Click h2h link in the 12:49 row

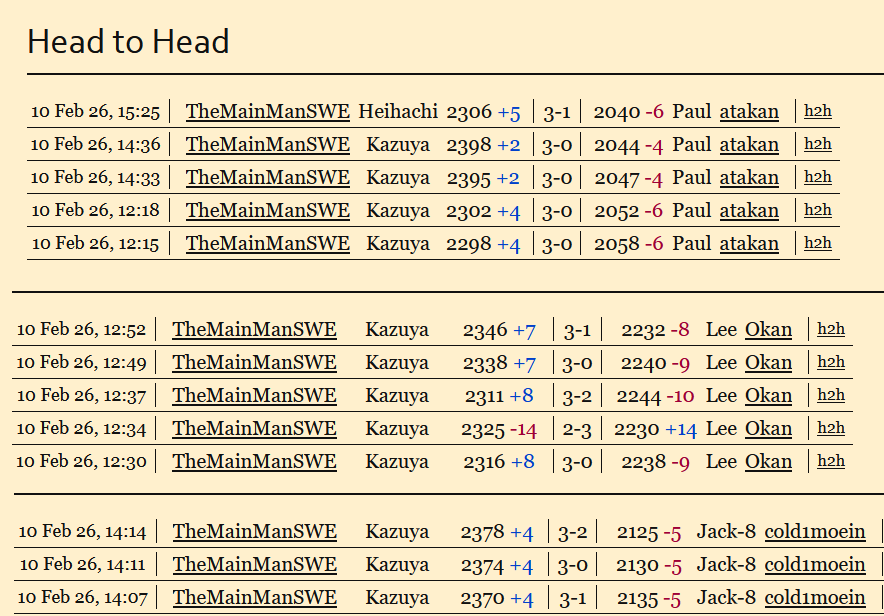click(x=831, y=362)
